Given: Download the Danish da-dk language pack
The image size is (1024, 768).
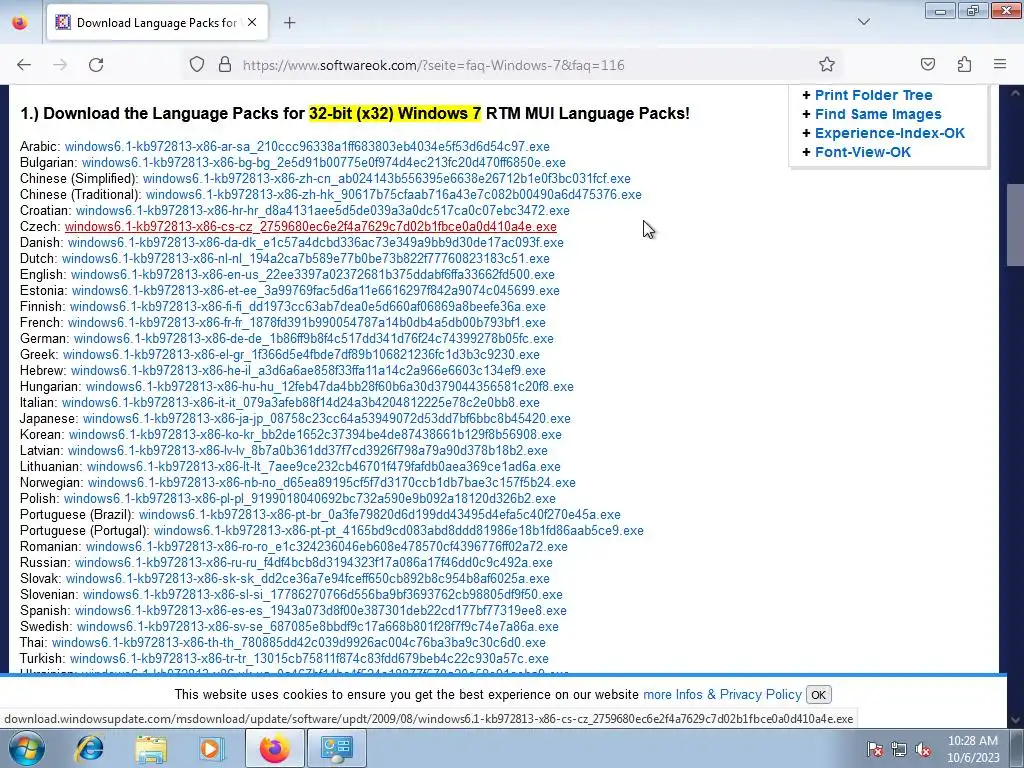Looking at the screenshot, I should click(x=315, y=242).
